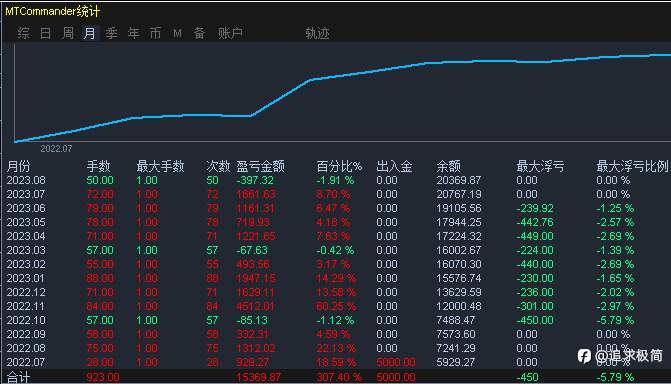Screen dimensions: 671x384
Task: Click the 最大浮亏 column header
Action: click(x=540, y=166)
